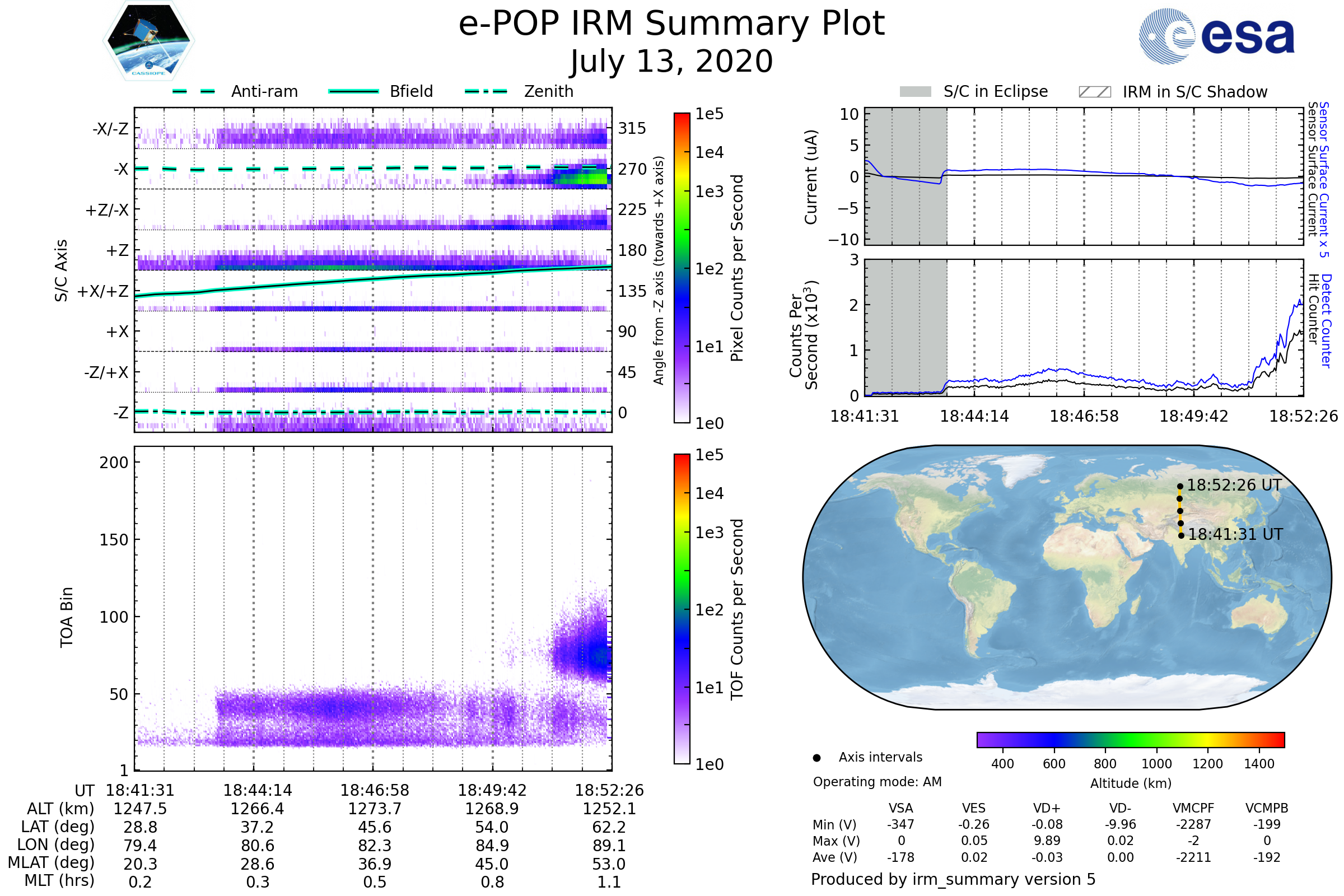Click the CASSIOPE satellite hexagon logo

(x=148, y=41)
